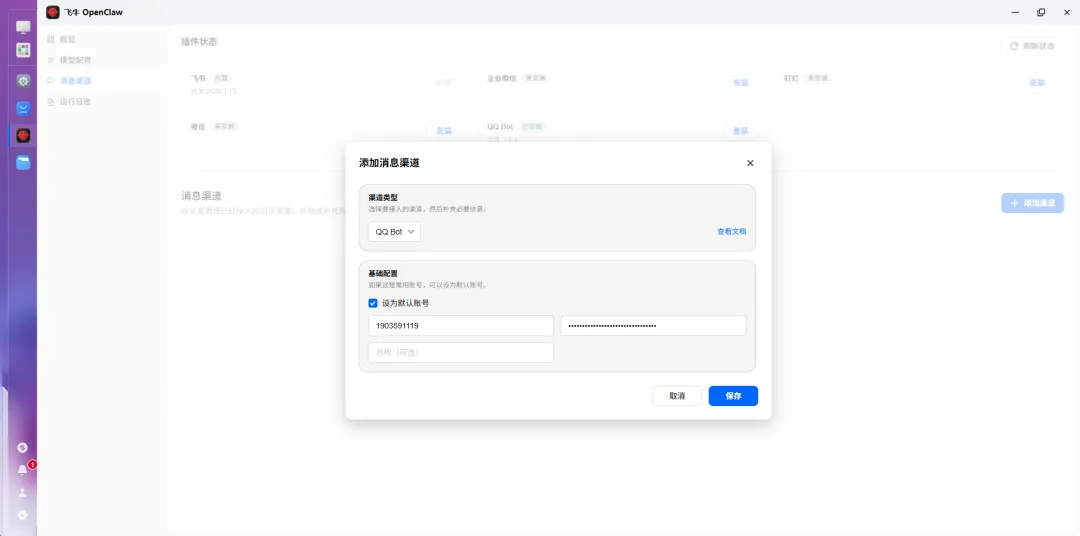
Task: Click the OpenClaw logo in the title bar
Action: (53, 12)
